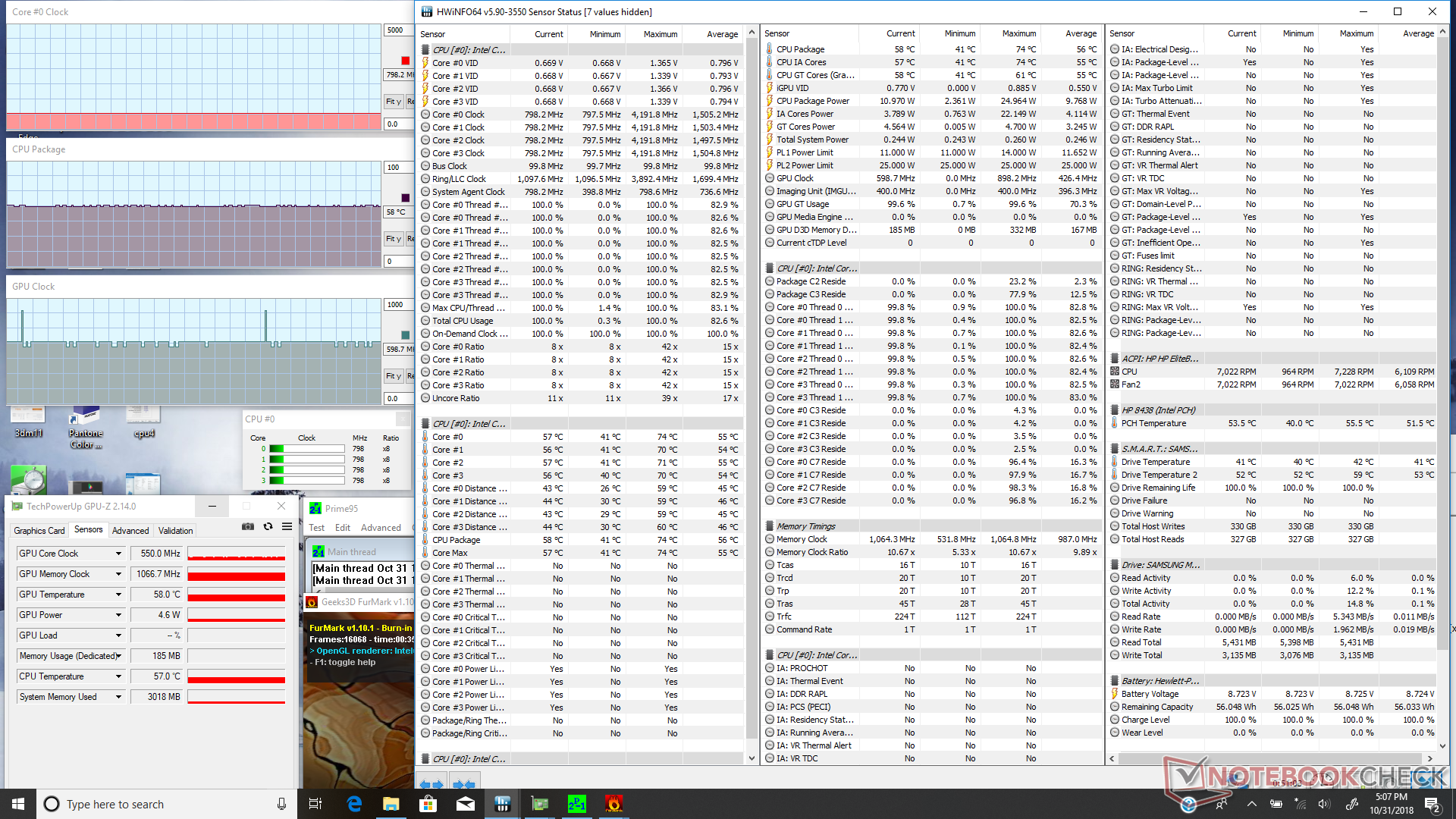Switch to Prime95 from the taskbar
The height and width of the screenshot is (819, 1456).
click(x=577, y=804)
